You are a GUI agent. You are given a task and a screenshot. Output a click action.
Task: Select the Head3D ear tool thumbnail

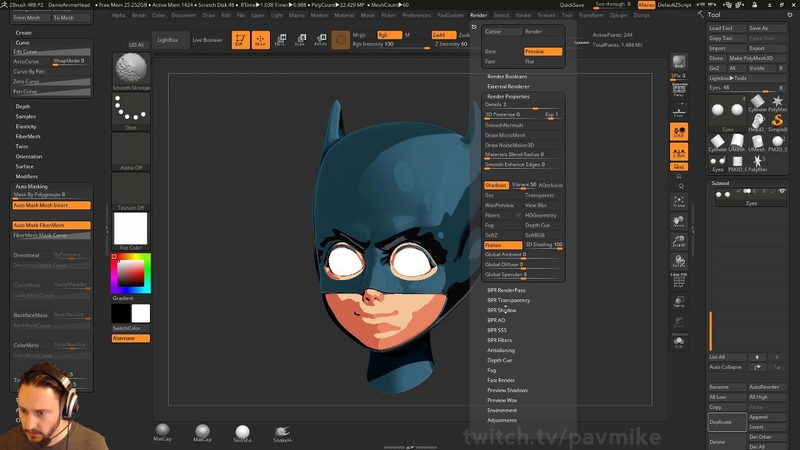[x=757, y=122]
